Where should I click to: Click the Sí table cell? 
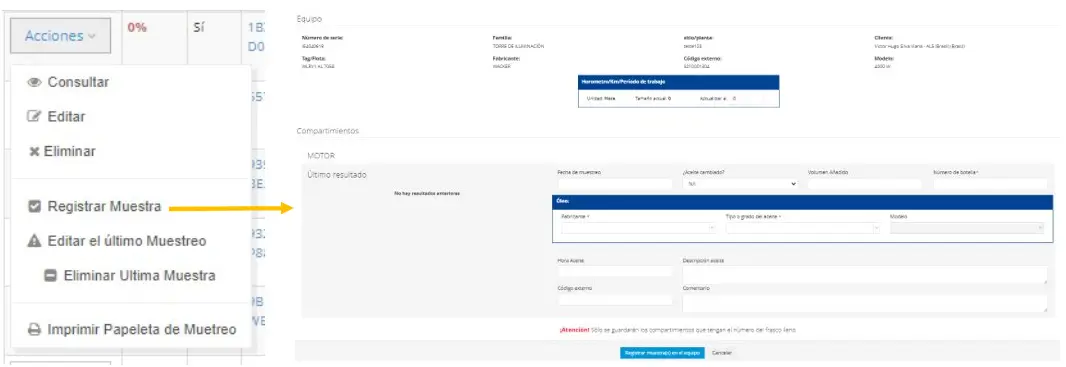pyautogui.click(x=199, y=29)
